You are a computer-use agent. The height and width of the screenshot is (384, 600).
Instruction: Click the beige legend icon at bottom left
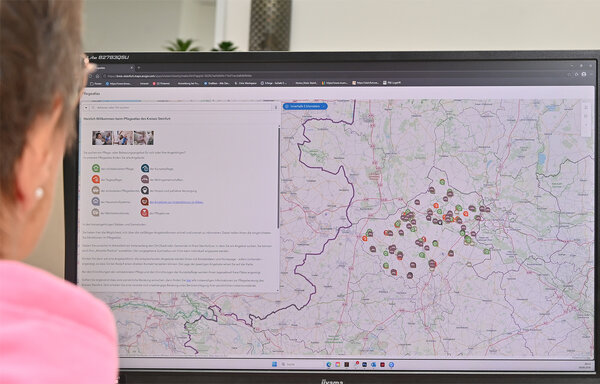96,212
